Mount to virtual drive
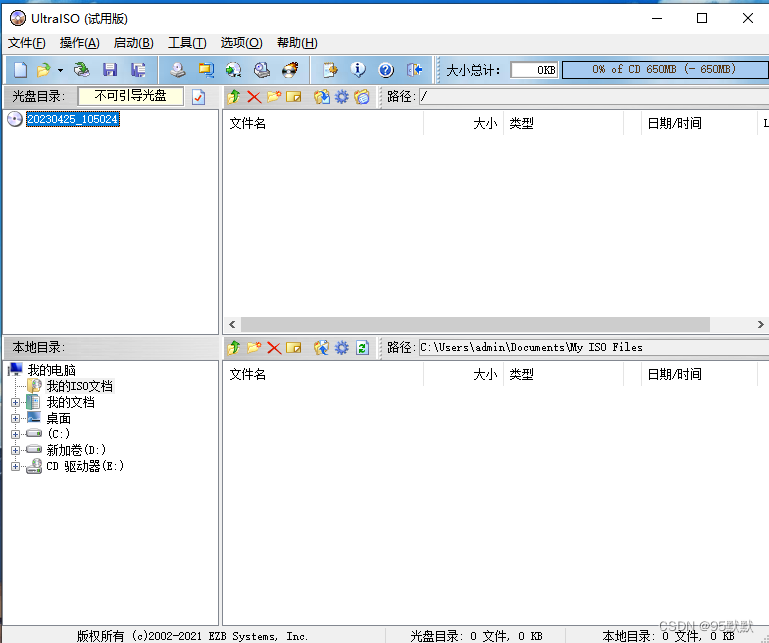 [x=262, y=70]
